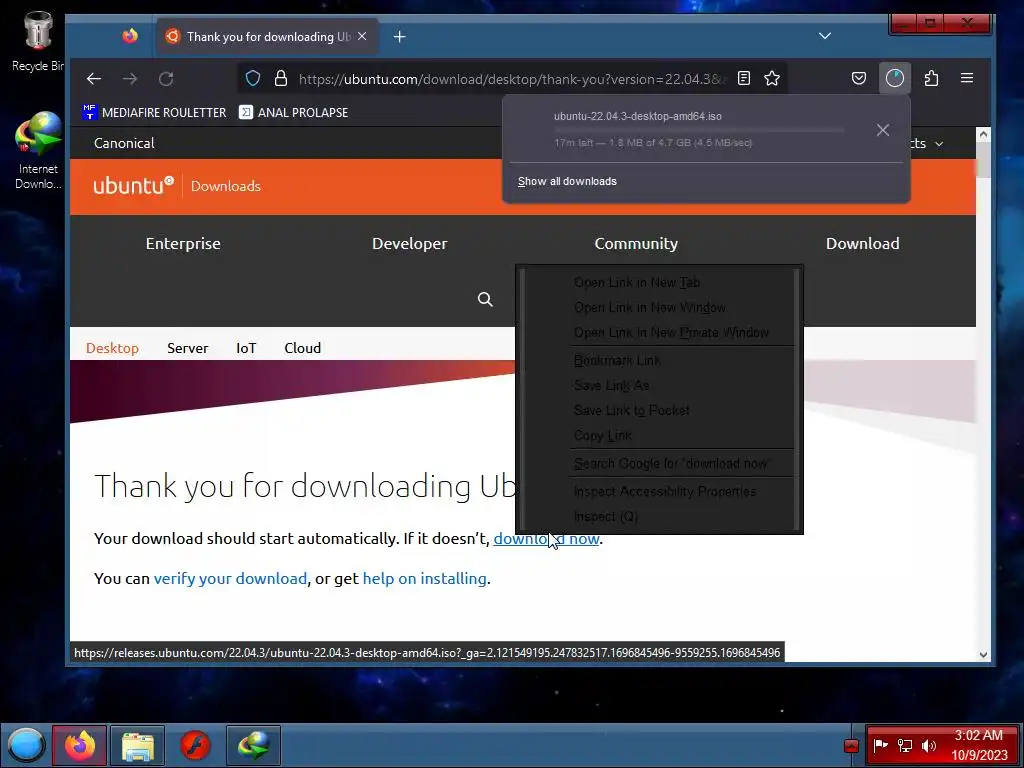Open tracking protection shield icon
The width and height of the screenshot is (1024, 768).
click(x=253, y=79)
